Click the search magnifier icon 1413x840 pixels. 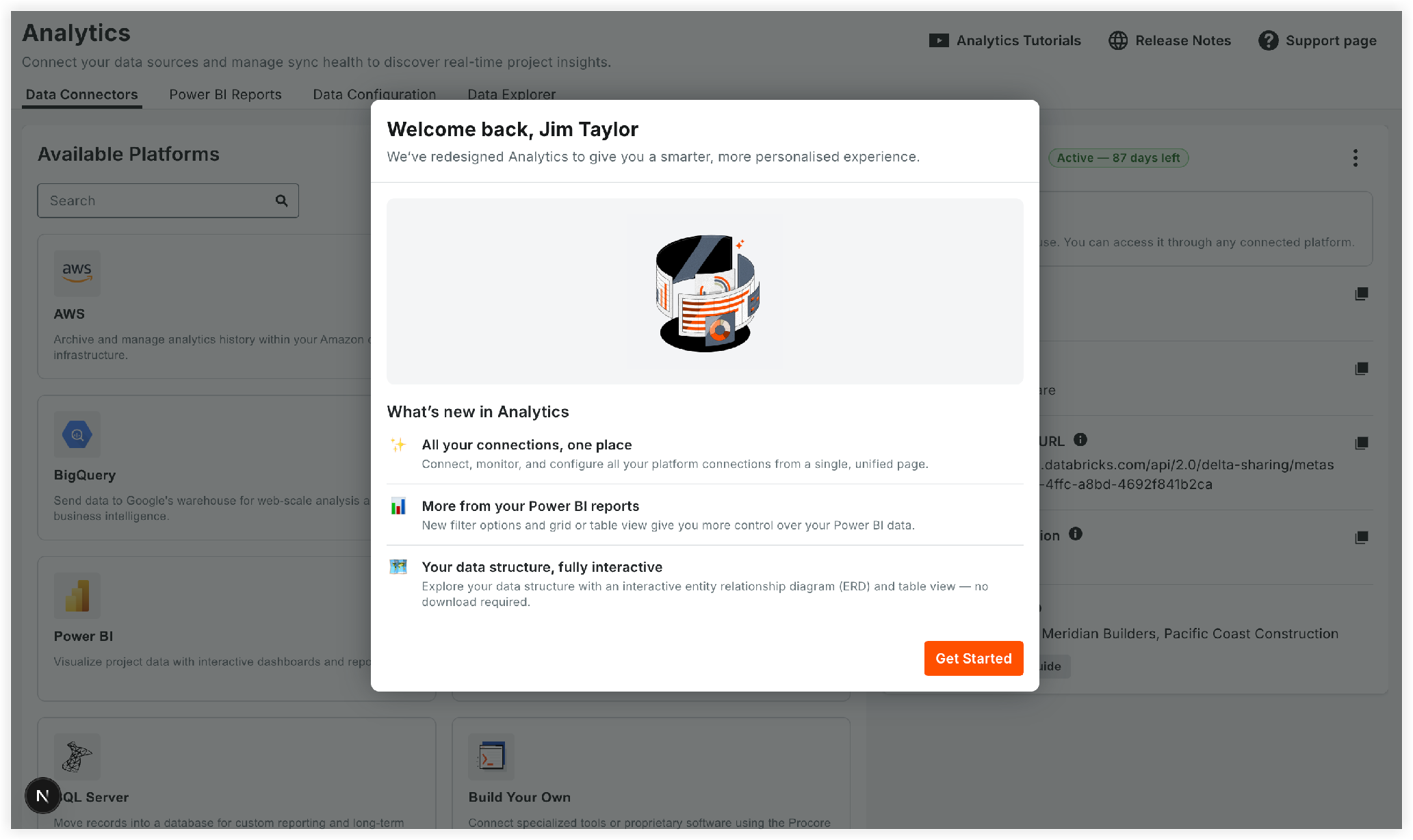click(281, 200)
